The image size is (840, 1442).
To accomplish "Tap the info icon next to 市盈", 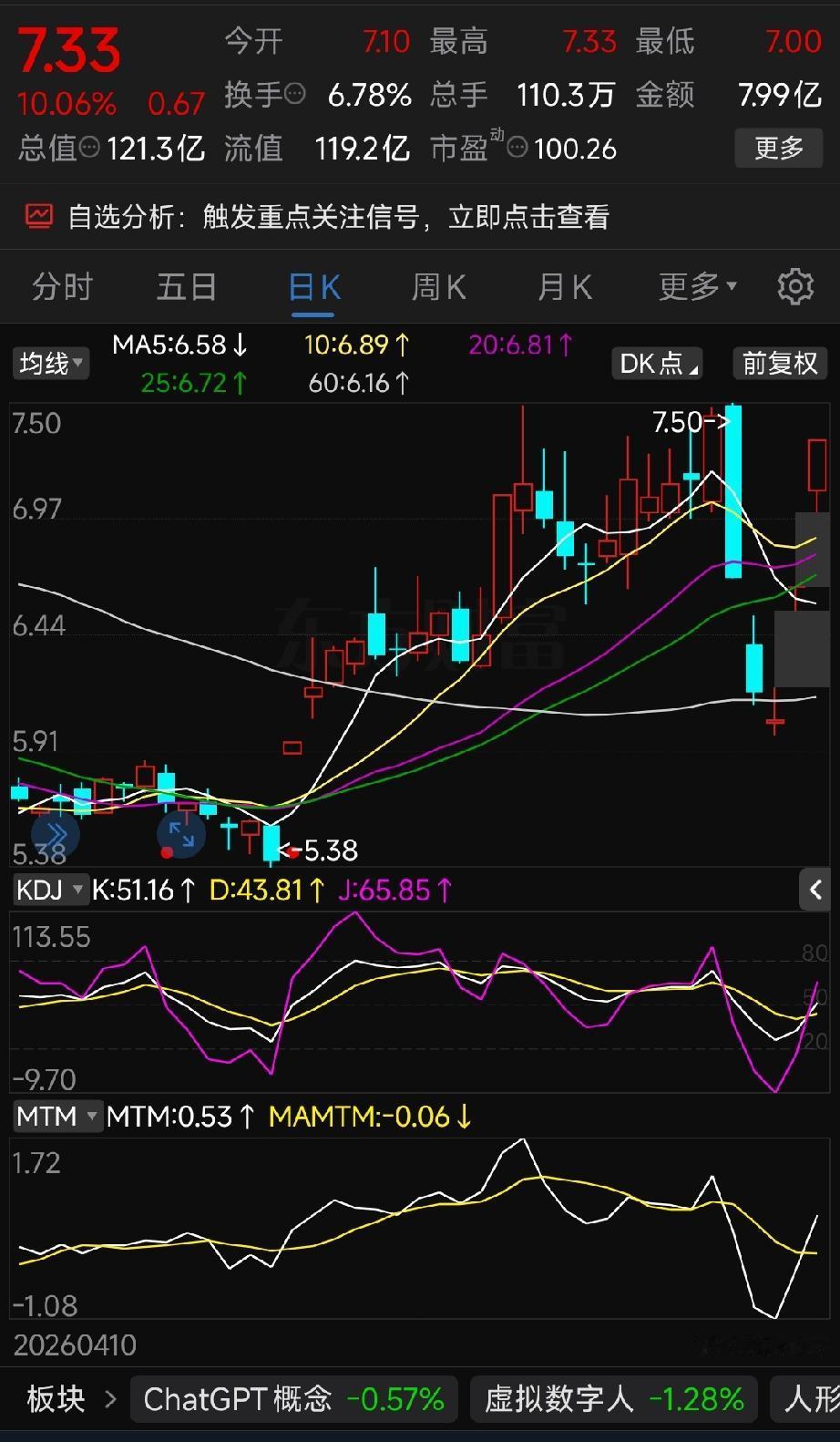I will [517, 147].
